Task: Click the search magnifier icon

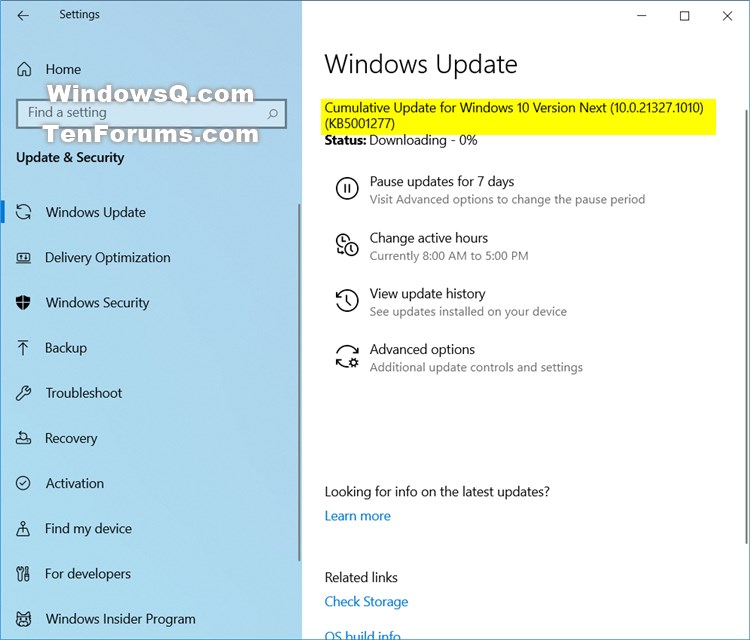Action: coord(273,113)
